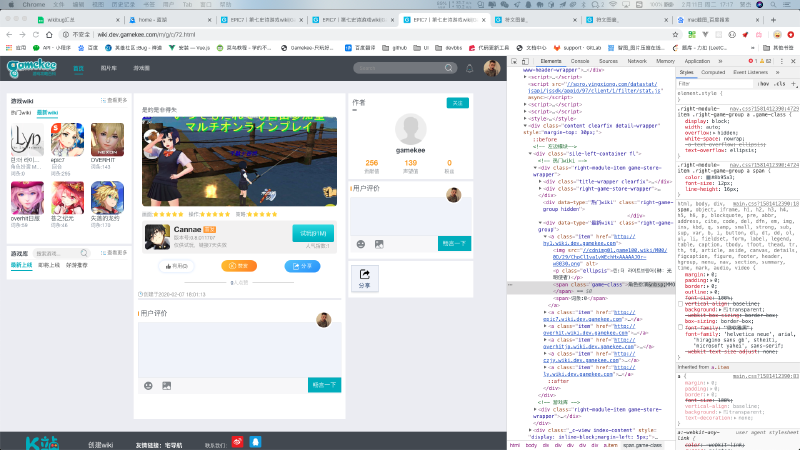The height and width of the screenshot is (450, 800).
Task: Click the red error count icon in DevTools
Action: pyautogui.click(x=751, y=61)
